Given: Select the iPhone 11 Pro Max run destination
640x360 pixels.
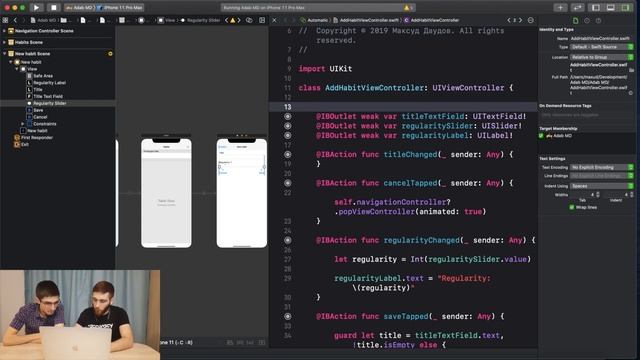Looking at the screenshot, I should coord(120,7).
